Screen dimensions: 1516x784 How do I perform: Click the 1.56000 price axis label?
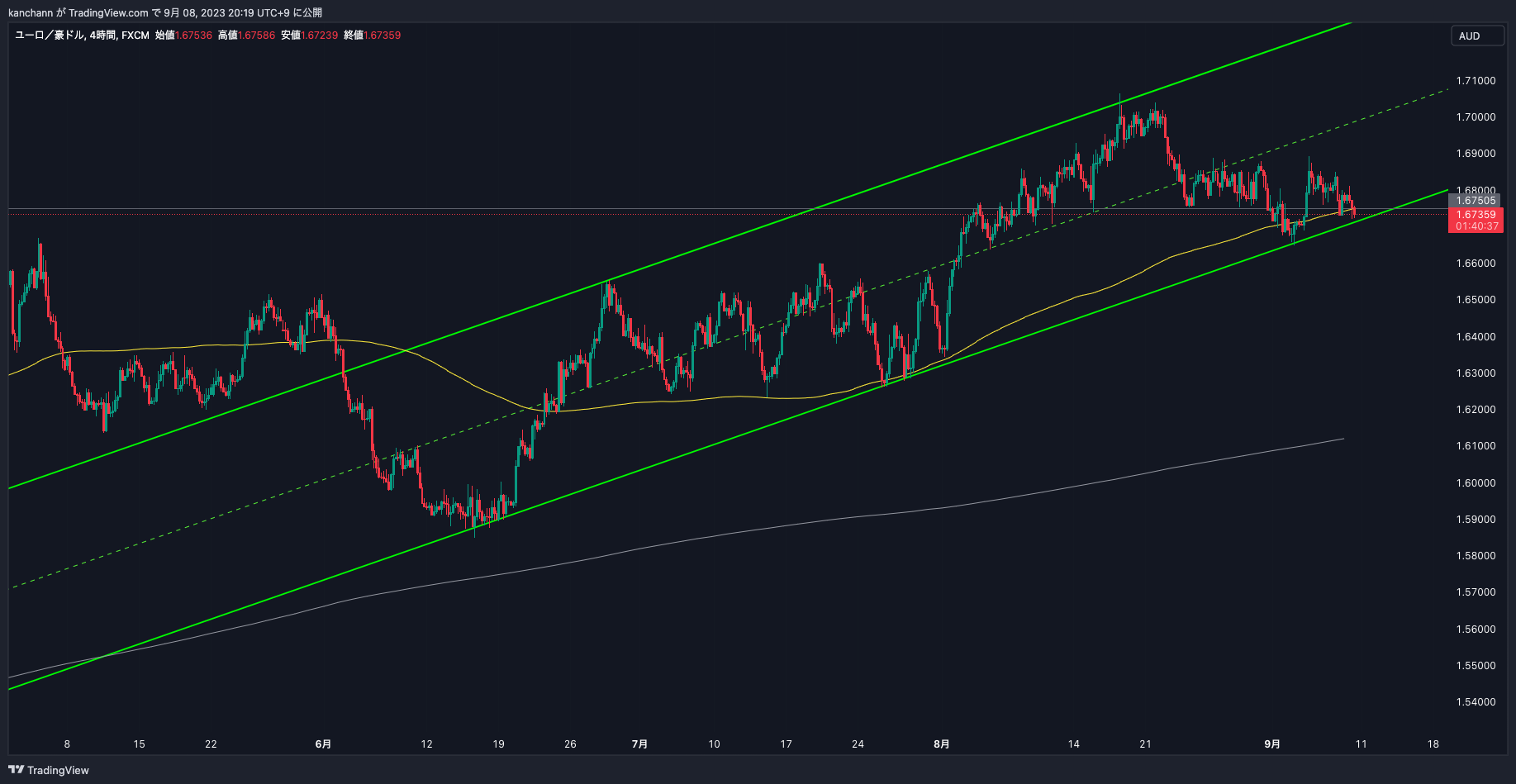tap(1476, 629)
